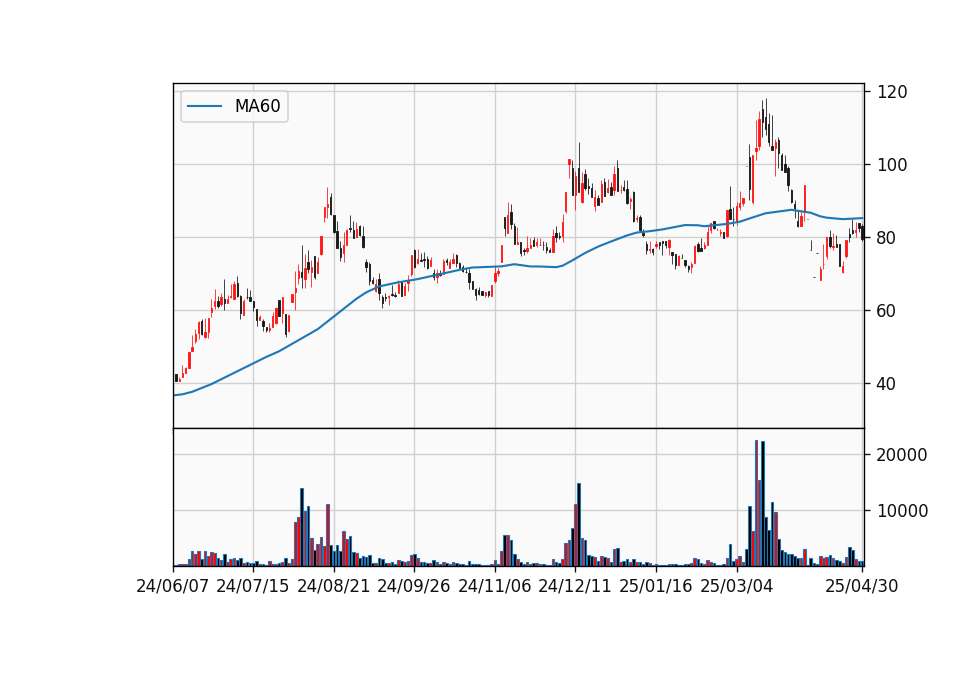Image resolution: width=960 pixels, height=690 pixels.
Task: Click the 10000 volume axis label
Action: [902, 511]
